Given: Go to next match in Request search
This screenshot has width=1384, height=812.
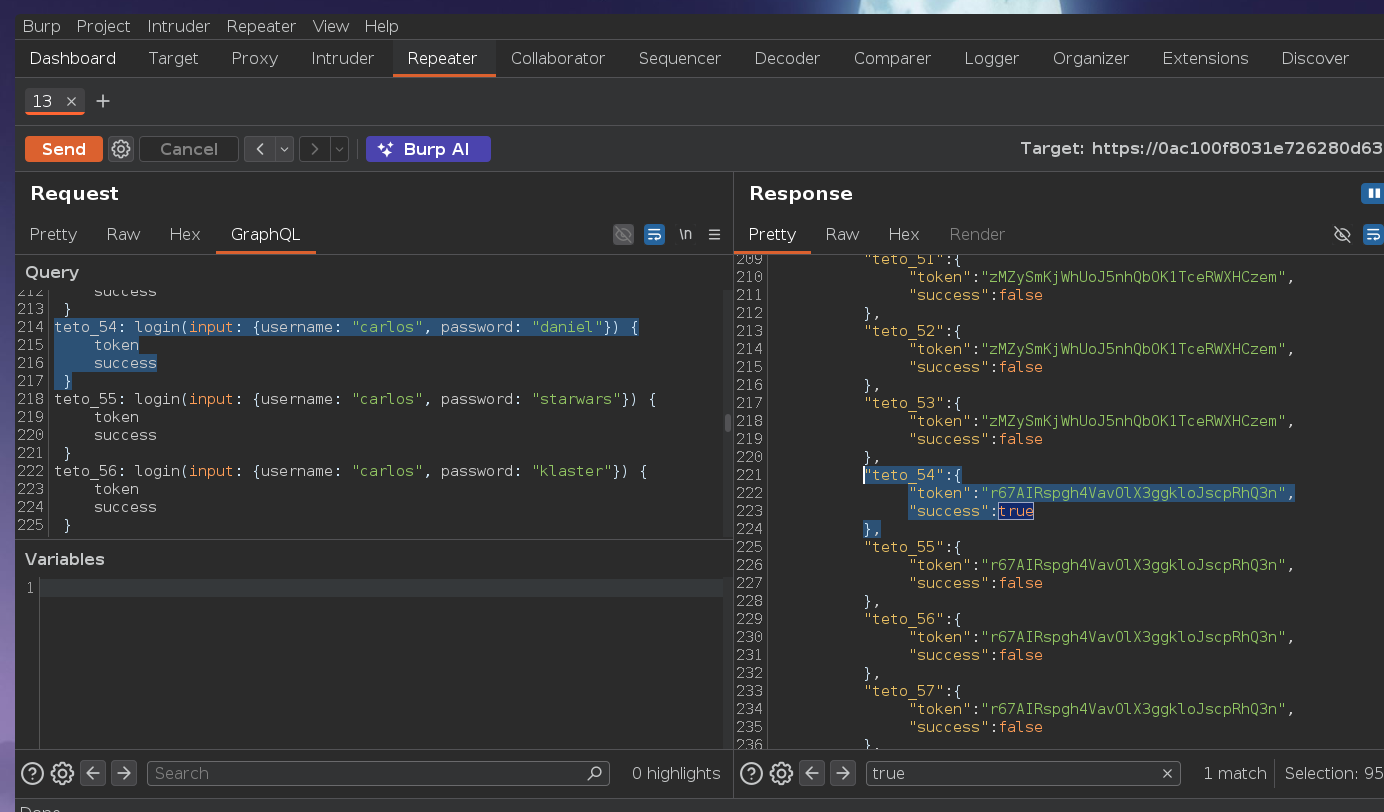Looking at the screenshot, I should pyautogui.click(x=124, y=773).
